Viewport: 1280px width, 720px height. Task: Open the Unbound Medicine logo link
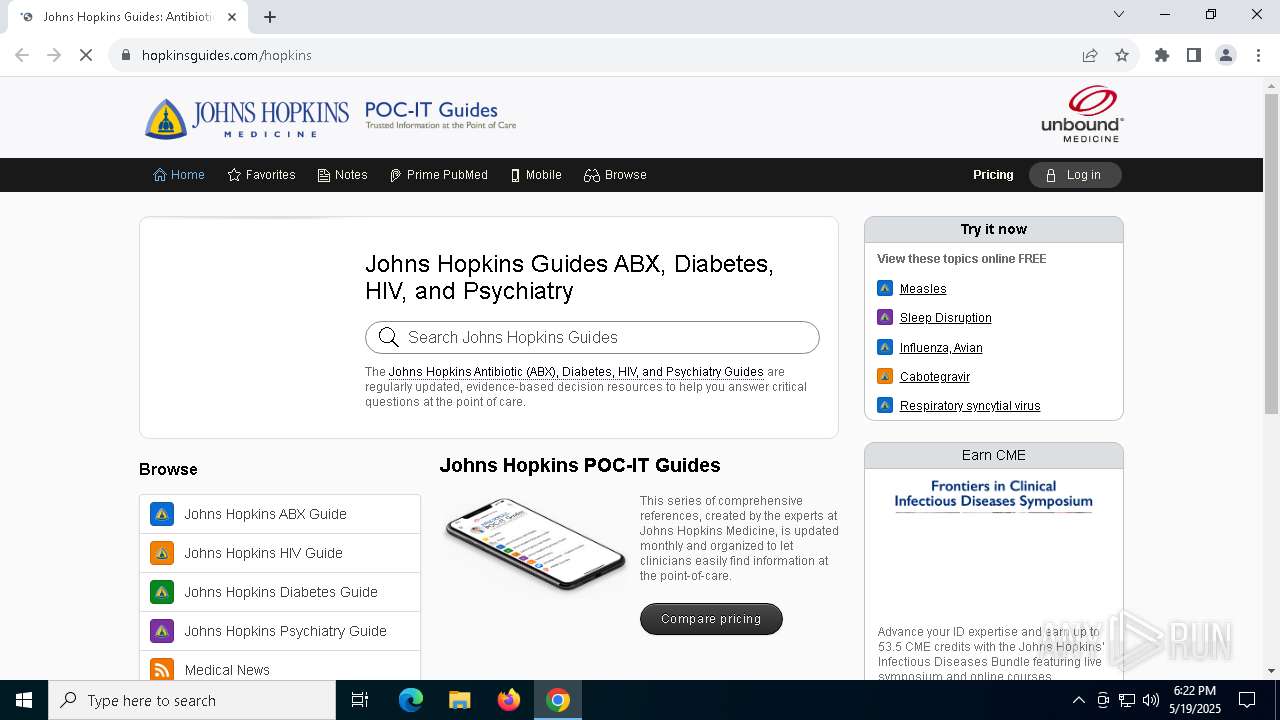[x=1082, y=114]
